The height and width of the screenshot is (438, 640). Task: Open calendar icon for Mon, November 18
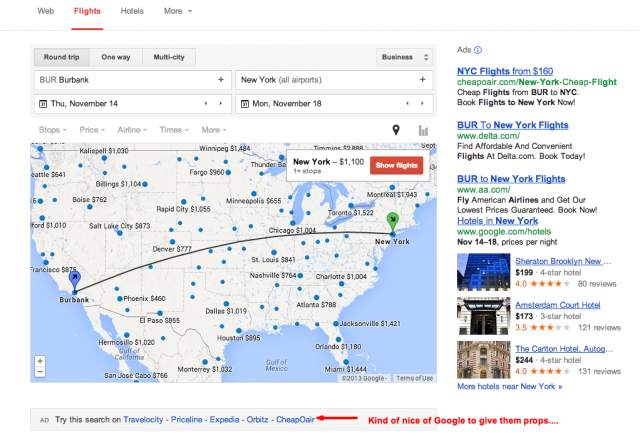(245, 104)
